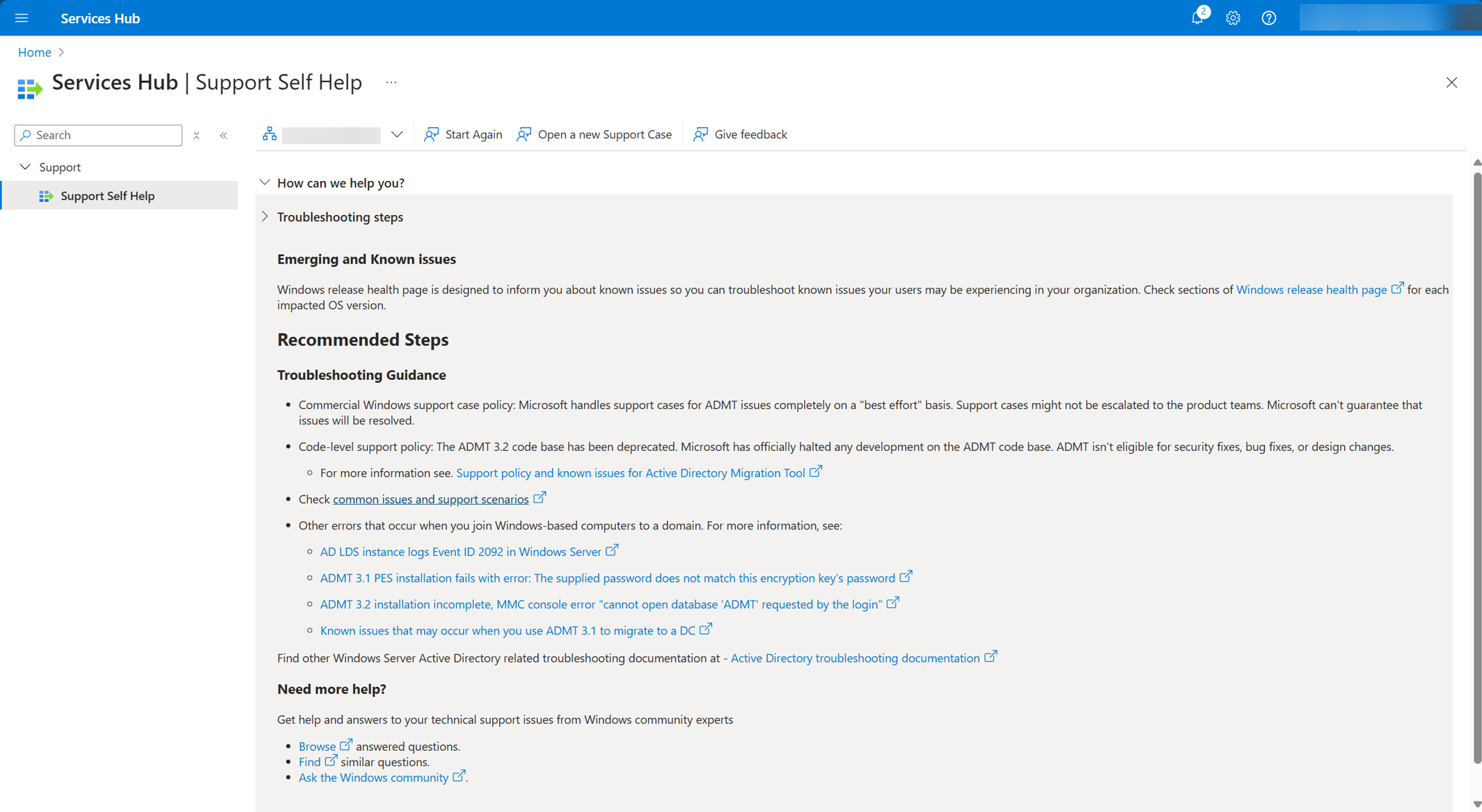Click the network/topology diagram icon
Image resolution: width=1482 pixels, height=812 pixels.
(x=270, y=134)
